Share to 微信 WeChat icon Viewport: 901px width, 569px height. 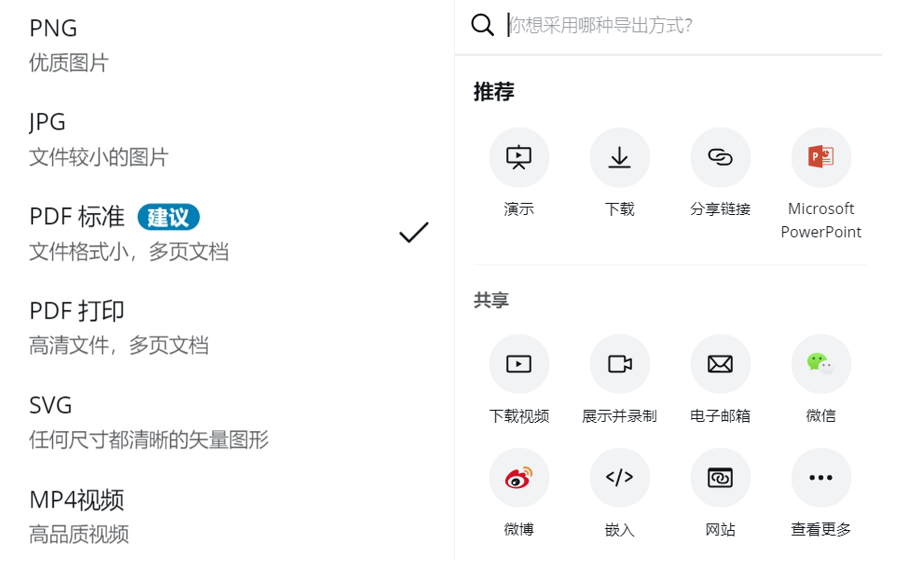821,364
